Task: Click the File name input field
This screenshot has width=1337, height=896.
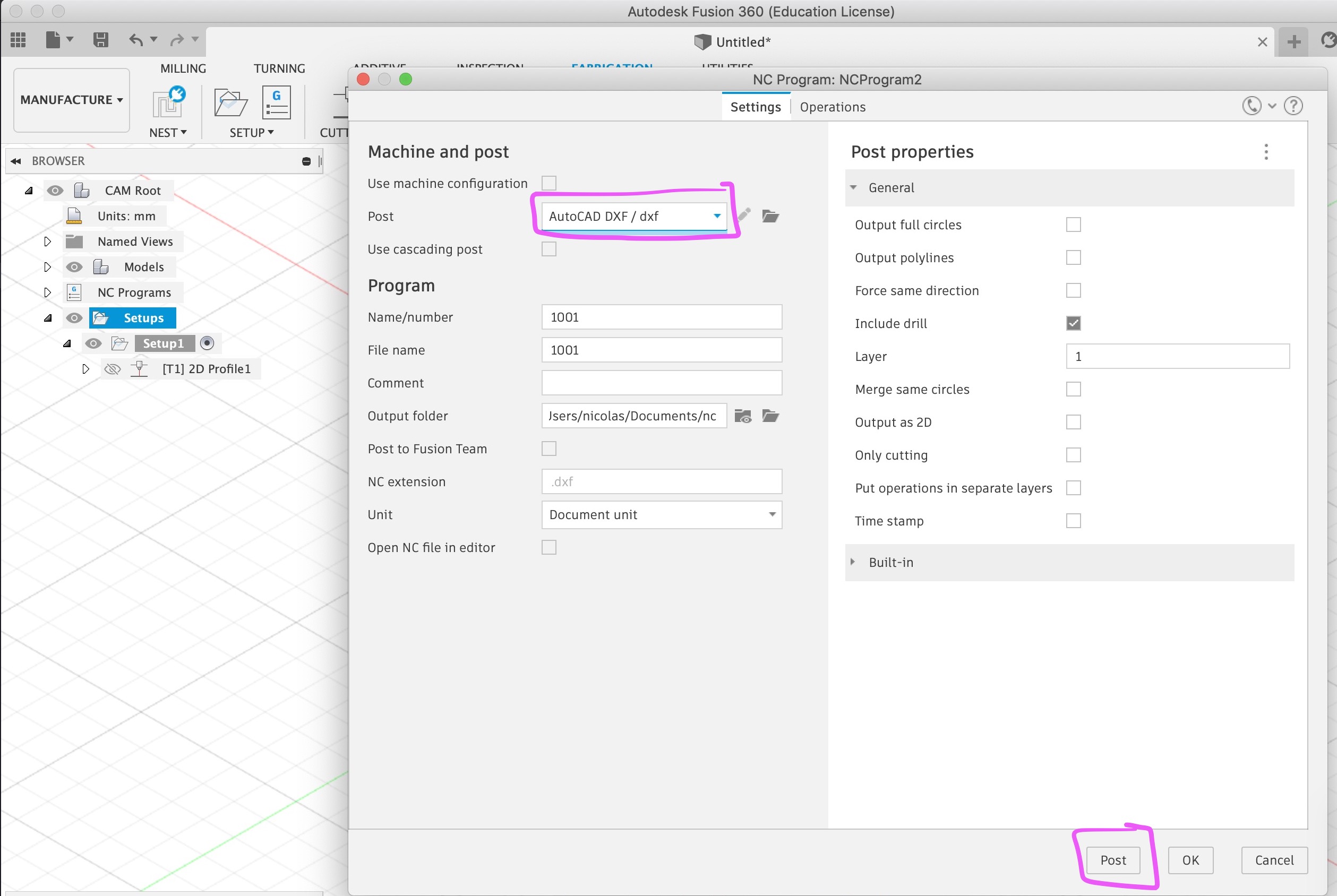Action: click(662, 350)
